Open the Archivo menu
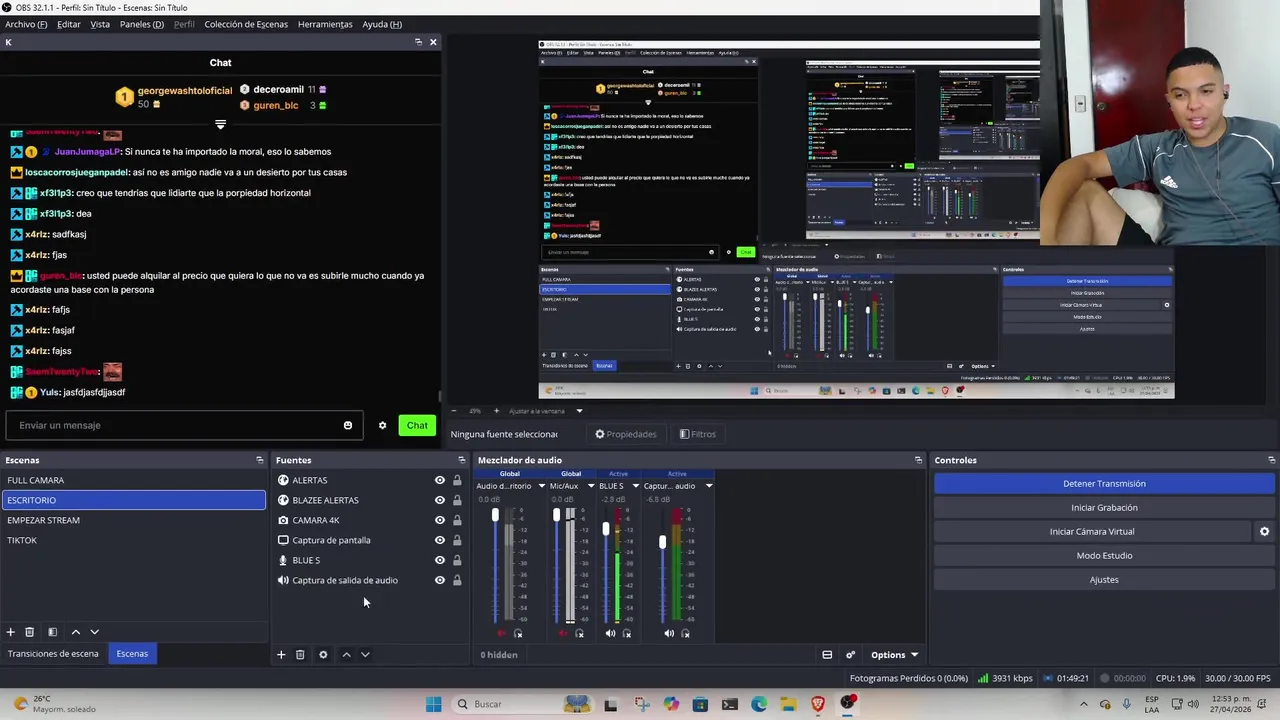 coord(26,24)
